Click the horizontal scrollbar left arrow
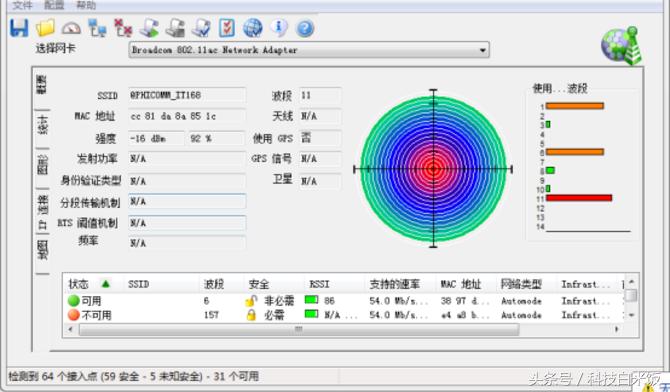This screenshot has width=670, height=392. coord(71,329)
